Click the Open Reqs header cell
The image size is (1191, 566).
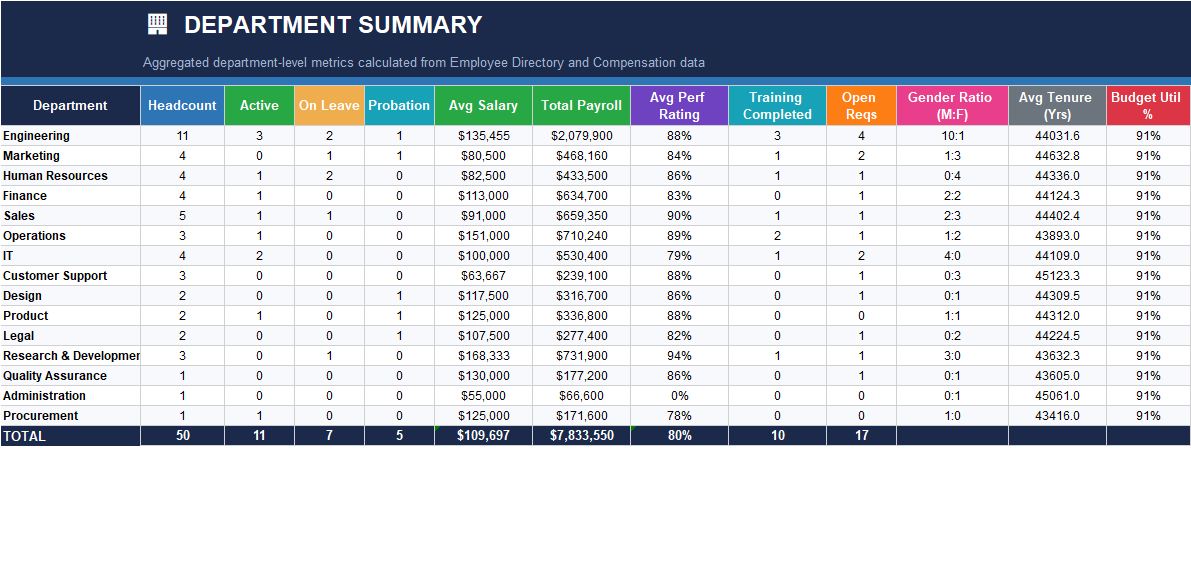click(x=861, y=106)
